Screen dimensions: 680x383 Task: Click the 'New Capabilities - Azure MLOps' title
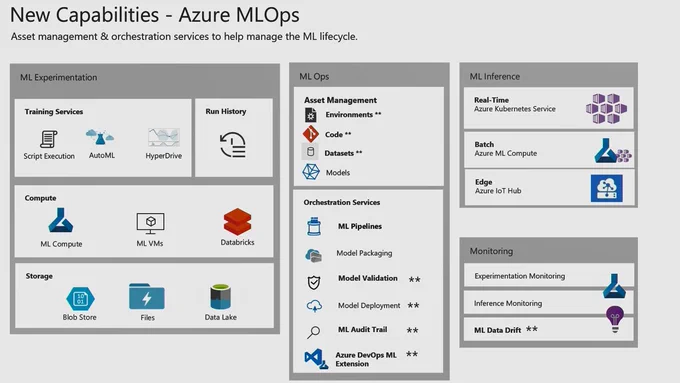[155, 15]
